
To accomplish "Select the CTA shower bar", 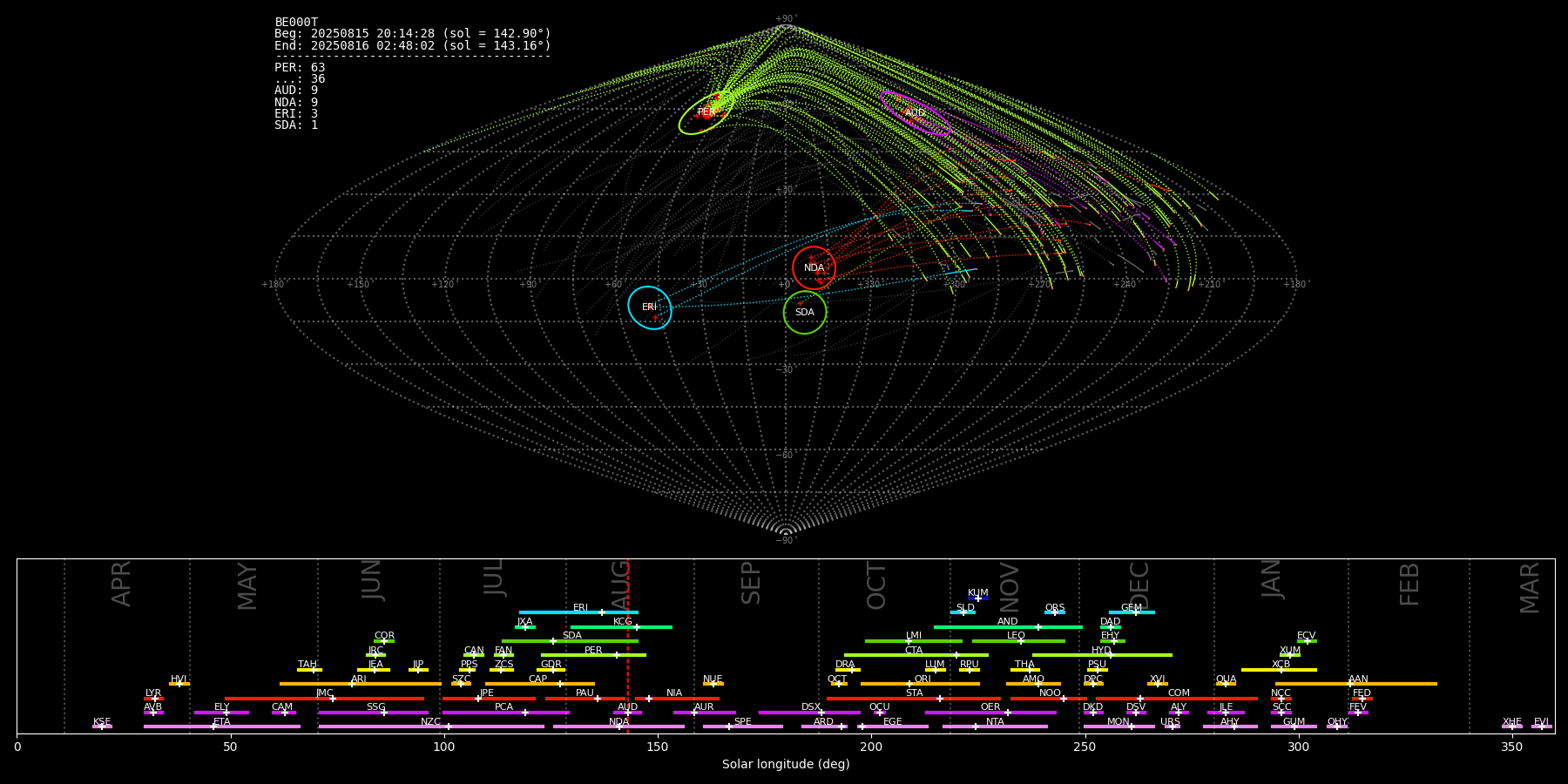I will pyautogui.click(x=916, y=655).
